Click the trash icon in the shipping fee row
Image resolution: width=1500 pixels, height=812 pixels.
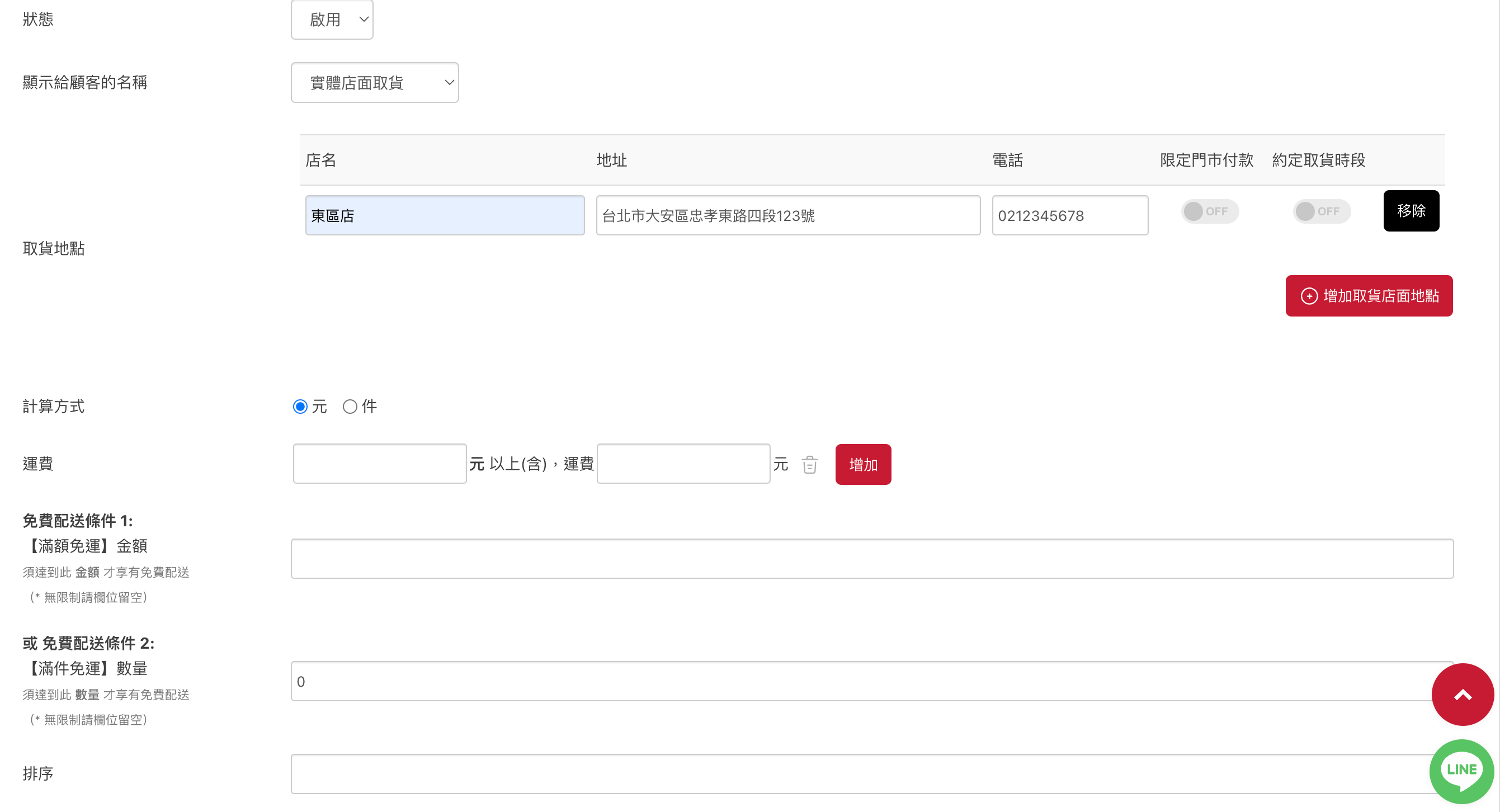tap(809, 465)
